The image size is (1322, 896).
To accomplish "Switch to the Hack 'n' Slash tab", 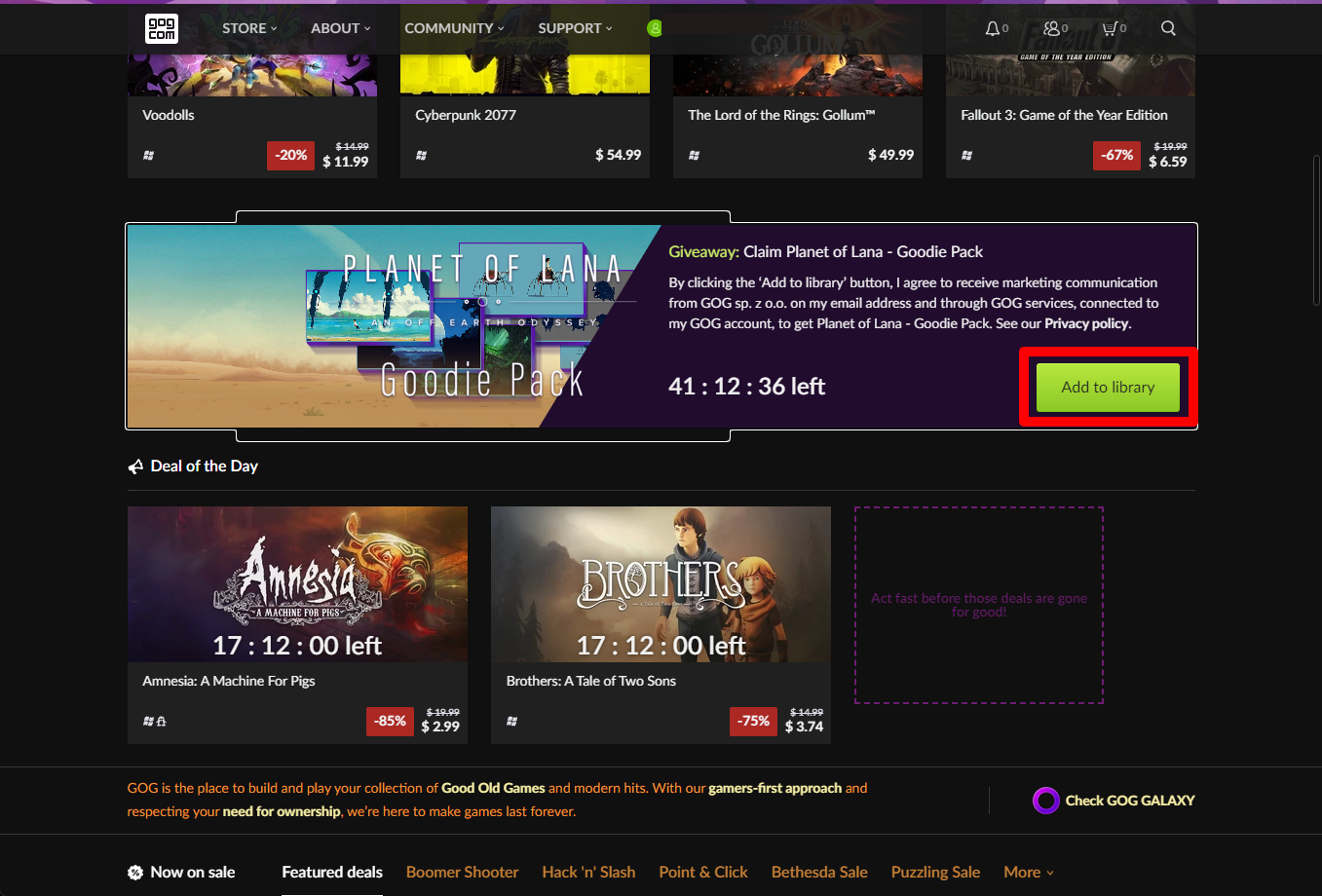I will click(588, 873).
